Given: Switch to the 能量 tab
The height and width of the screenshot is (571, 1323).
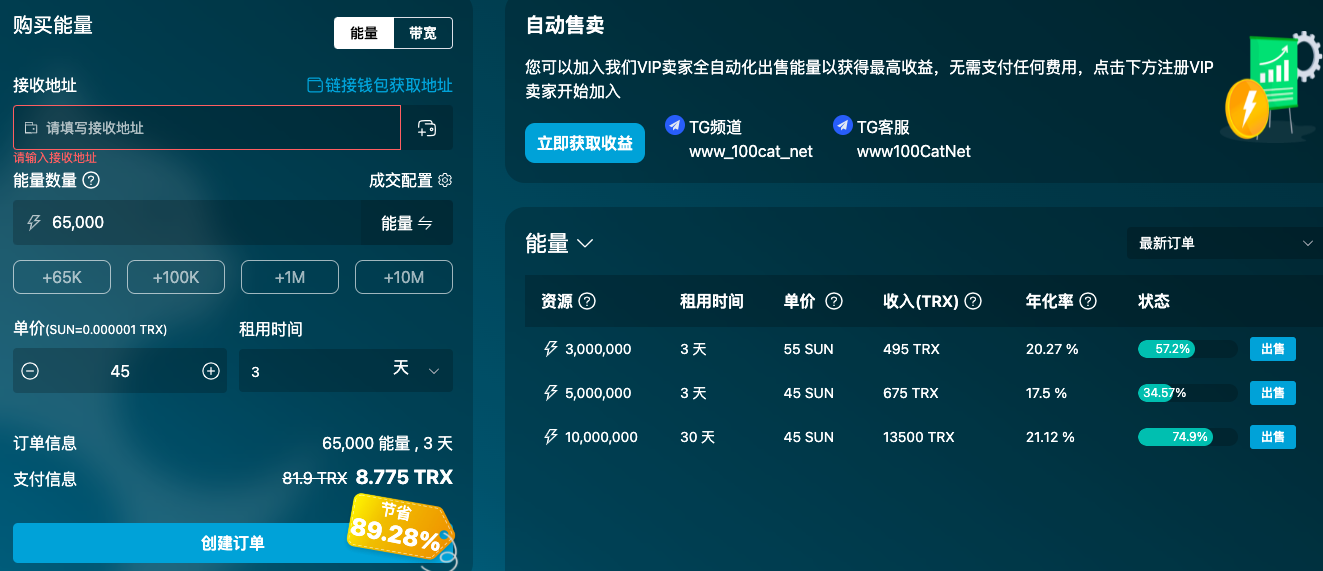Looking at the screenshot, I should (364, 33).
